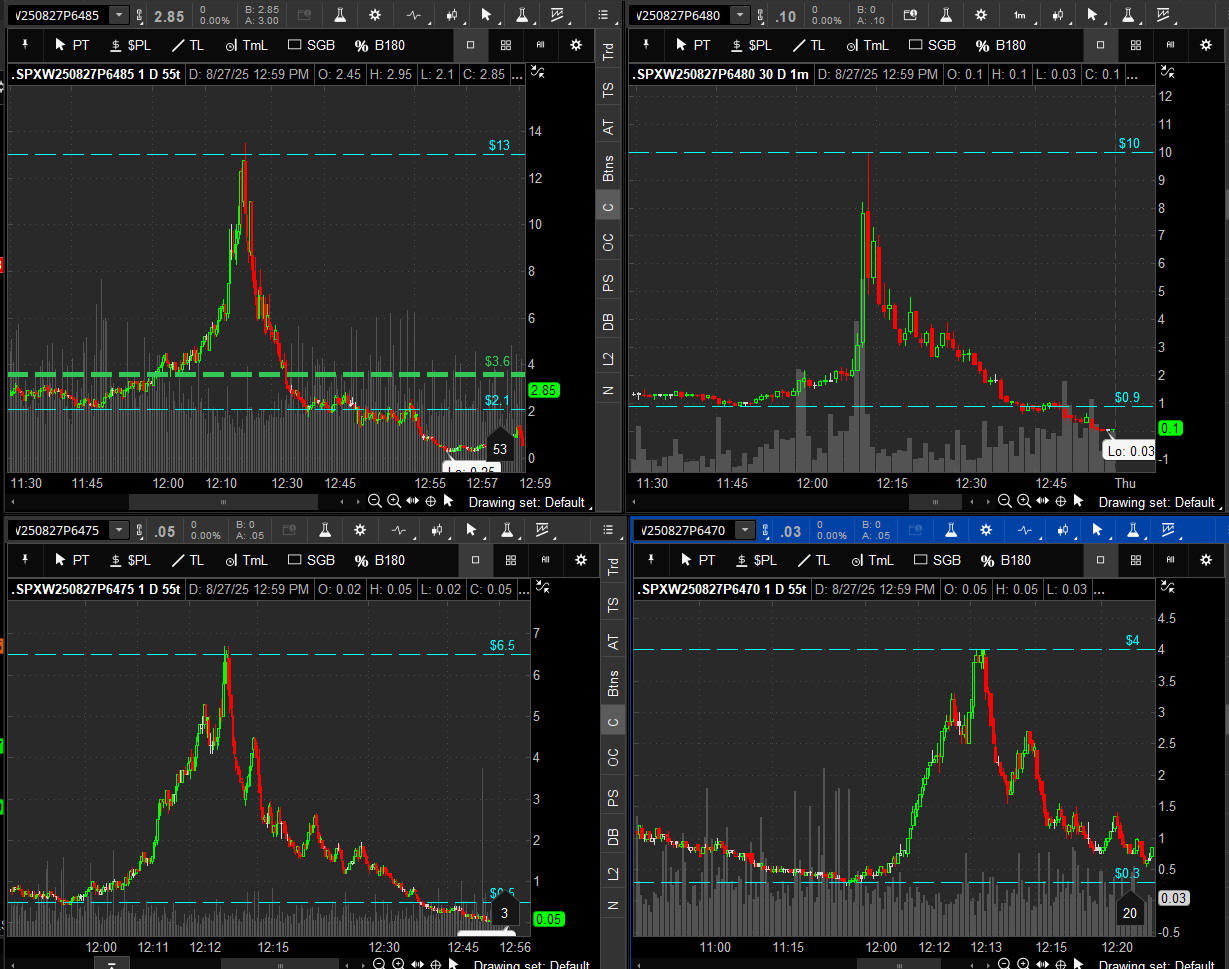Open 1m timeframe dropdown in P6480 header
The width and height of the screenshot is (1229, 969).
coord(1020,15)
